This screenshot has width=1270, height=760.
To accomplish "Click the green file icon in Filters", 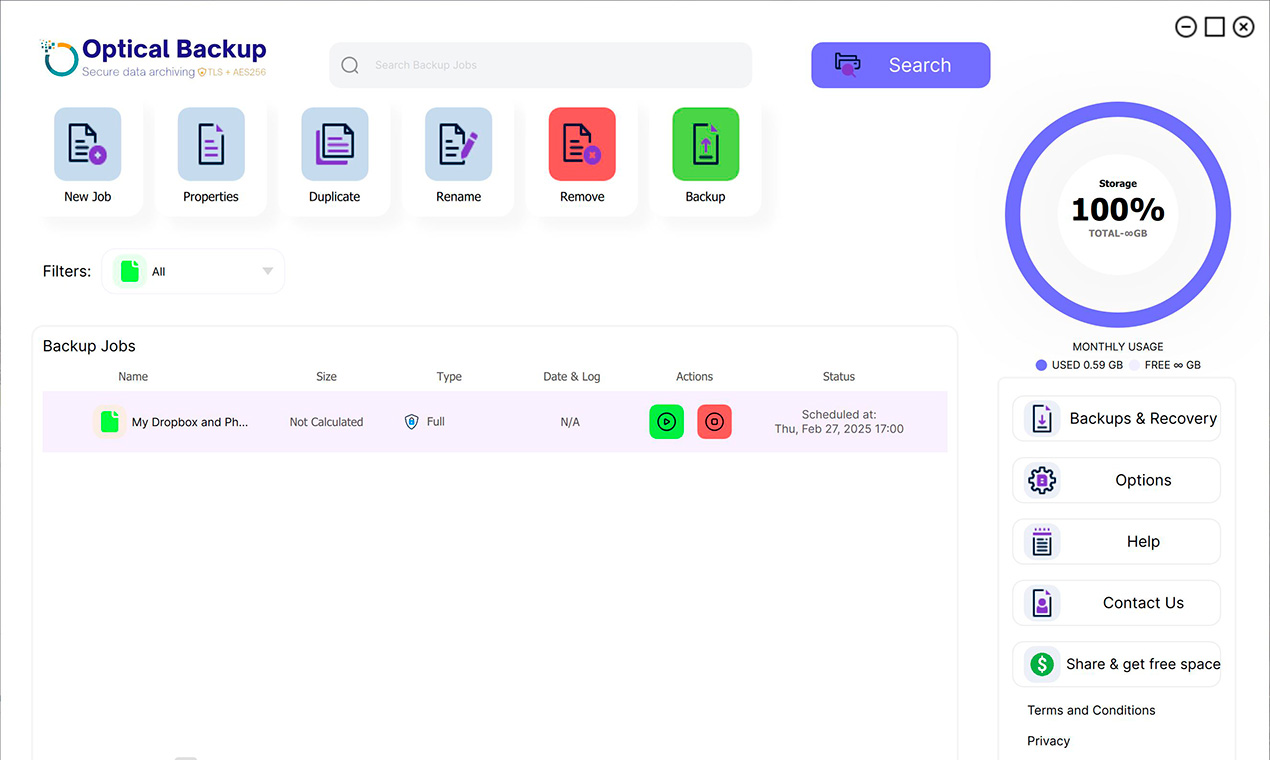I will (129, 271).
